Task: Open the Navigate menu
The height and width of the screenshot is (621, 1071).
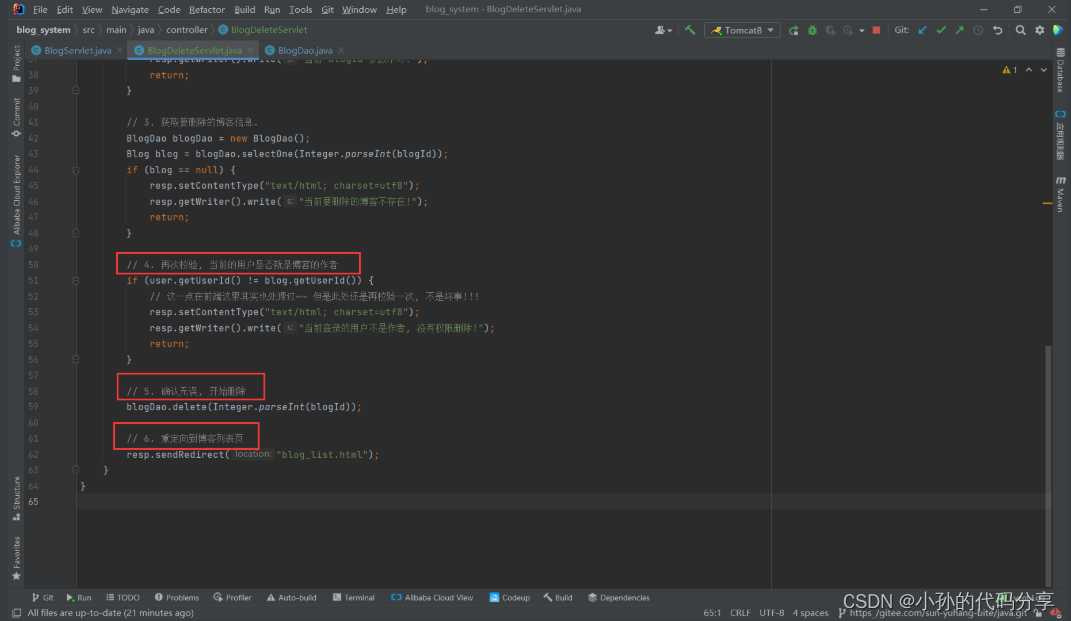Action: [130, 10]
